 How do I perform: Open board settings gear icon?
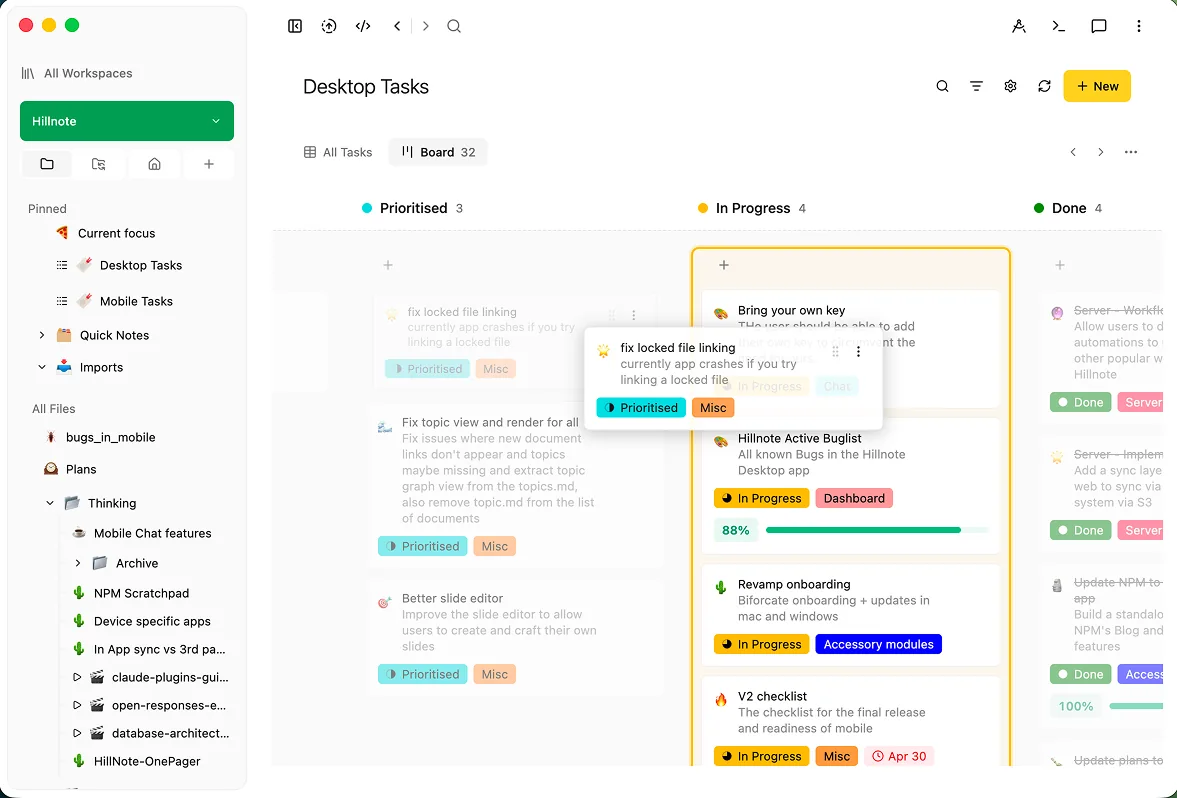pos(1010,86)
